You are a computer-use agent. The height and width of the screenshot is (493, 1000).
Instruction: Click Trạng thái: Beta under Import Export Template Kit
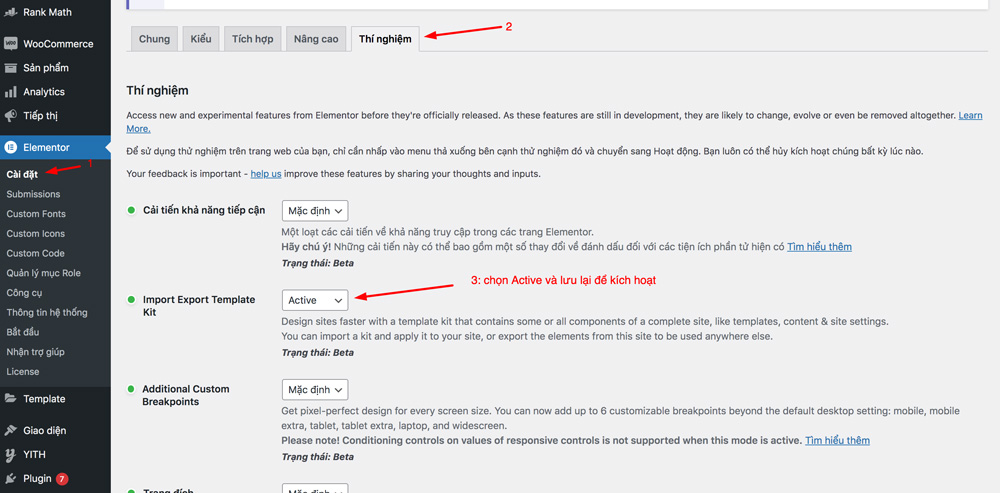(x=318, y=352)
